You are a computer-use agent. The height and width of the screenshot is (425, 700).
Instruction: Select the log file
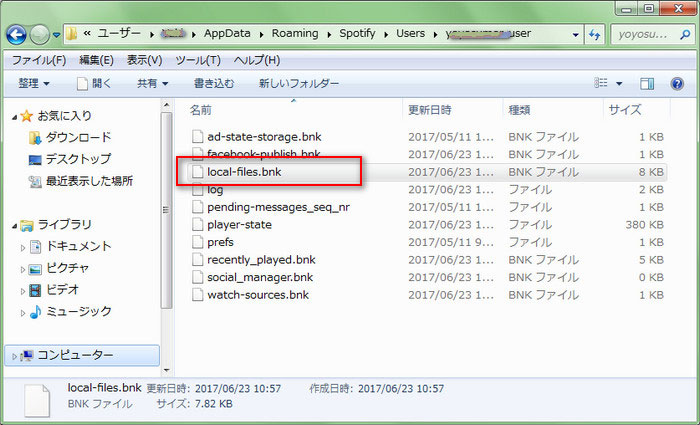tap(215, 190)
